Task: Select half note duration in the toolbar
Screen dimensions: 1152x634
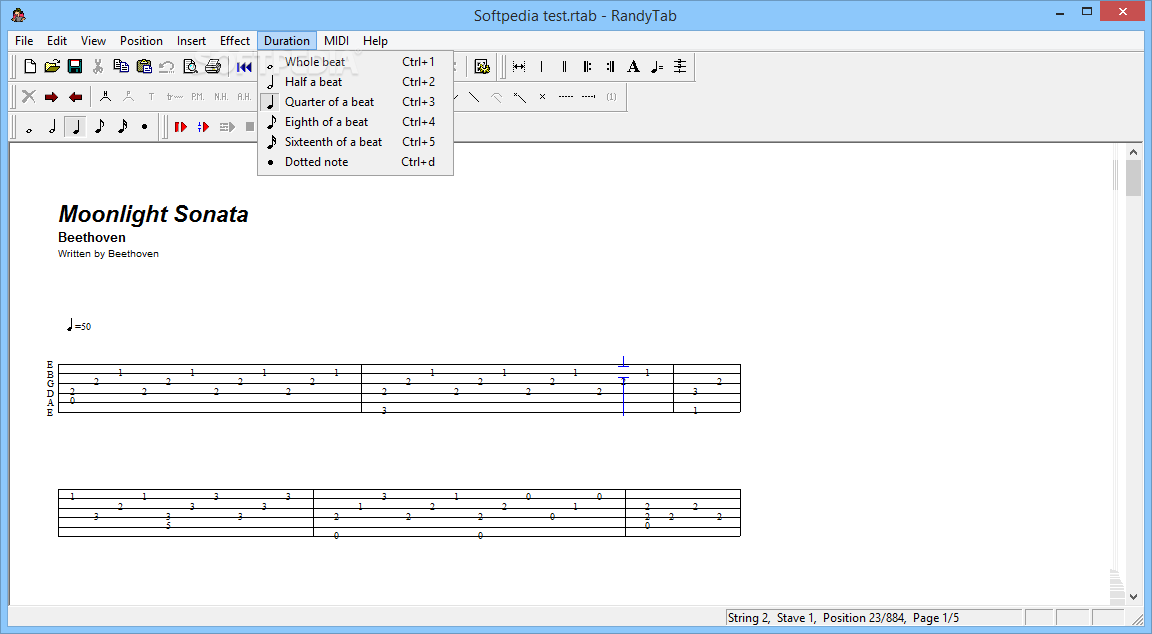Action: pos(52,127)
